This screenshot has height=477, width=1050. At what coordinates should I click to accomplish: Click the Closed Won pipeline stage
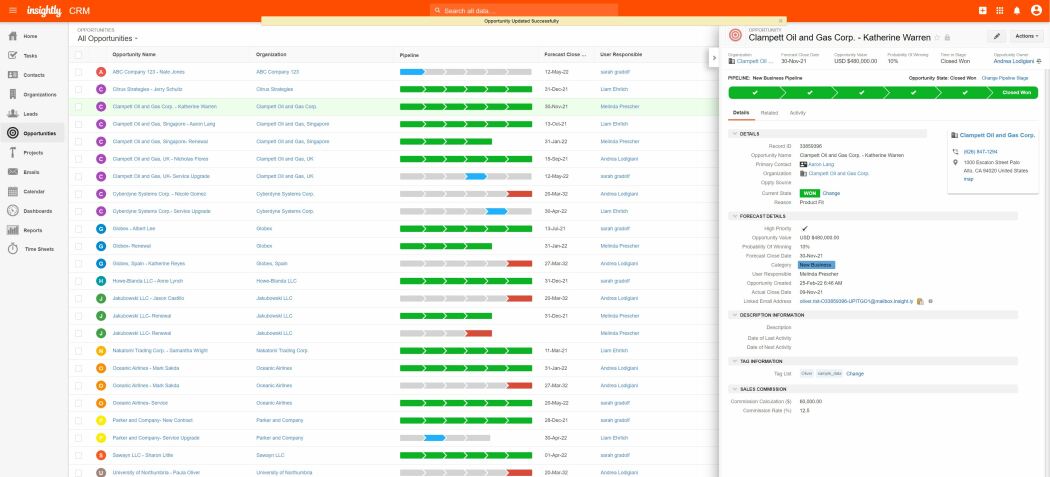tap(1016, 92)
